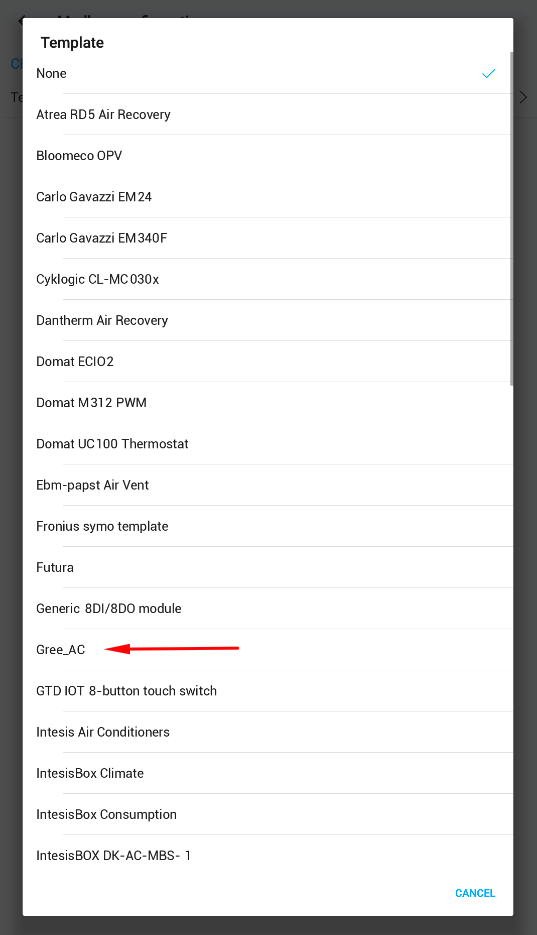Choose Fronius symo template
Viewport: 537px width, 935px height.
point(268,526)
